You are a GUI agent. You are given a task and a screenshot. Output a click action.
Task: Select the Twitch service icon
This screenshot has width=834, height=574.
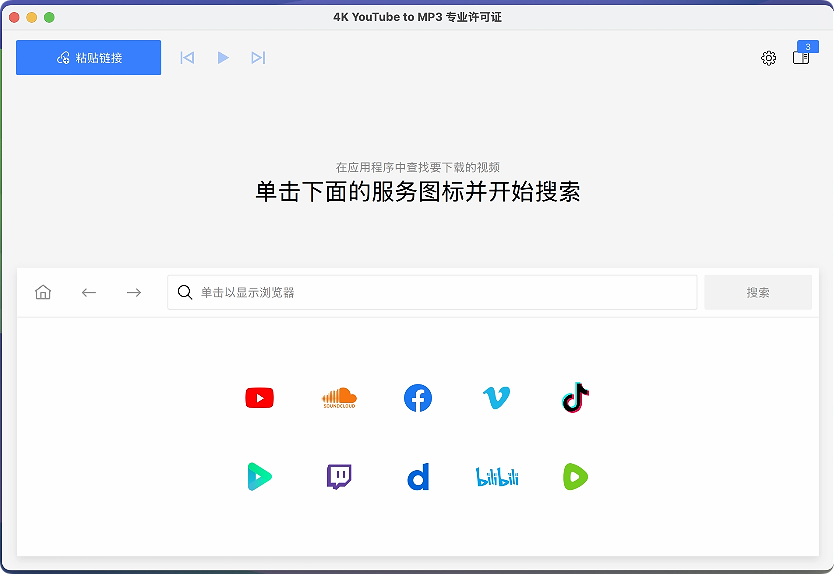click(339, 477)
